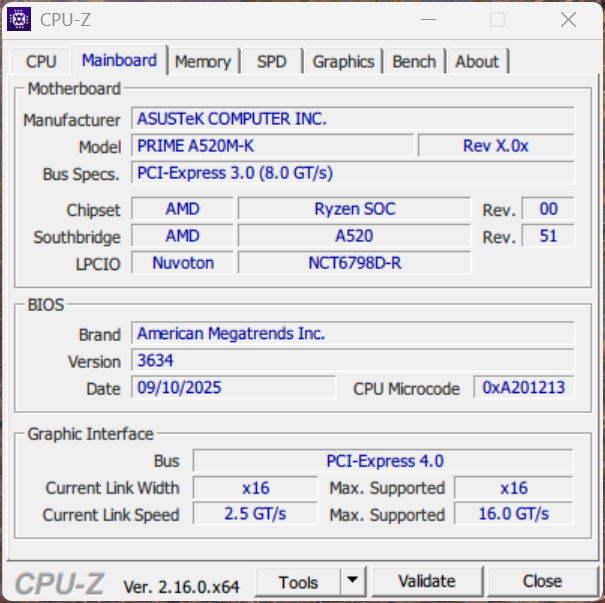Viewport: 605px width, 603px height.
Task: Click the Current Link Speed value
Action: click(255, 514)
